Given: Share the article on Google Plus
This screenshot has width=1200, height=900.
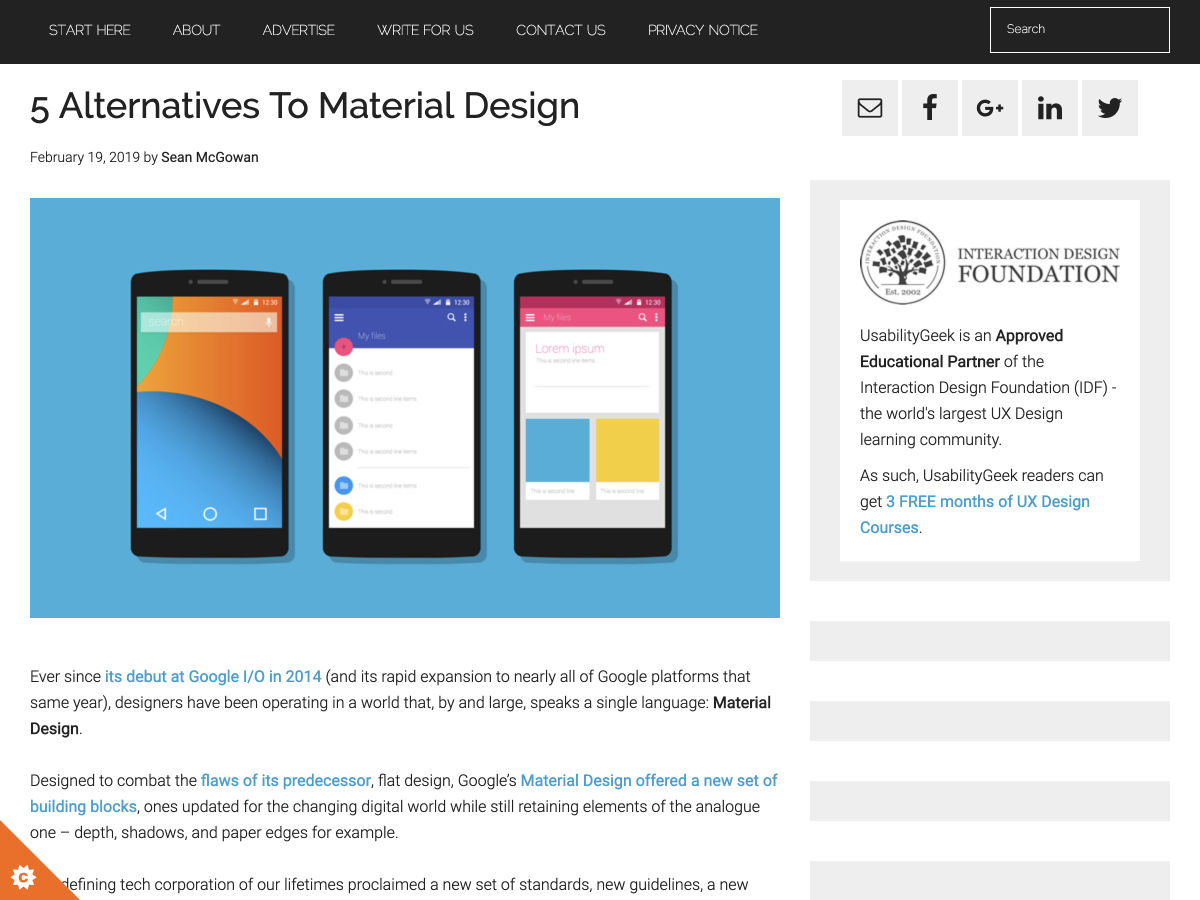Looking at the screenshot, I should click(990, 108).
